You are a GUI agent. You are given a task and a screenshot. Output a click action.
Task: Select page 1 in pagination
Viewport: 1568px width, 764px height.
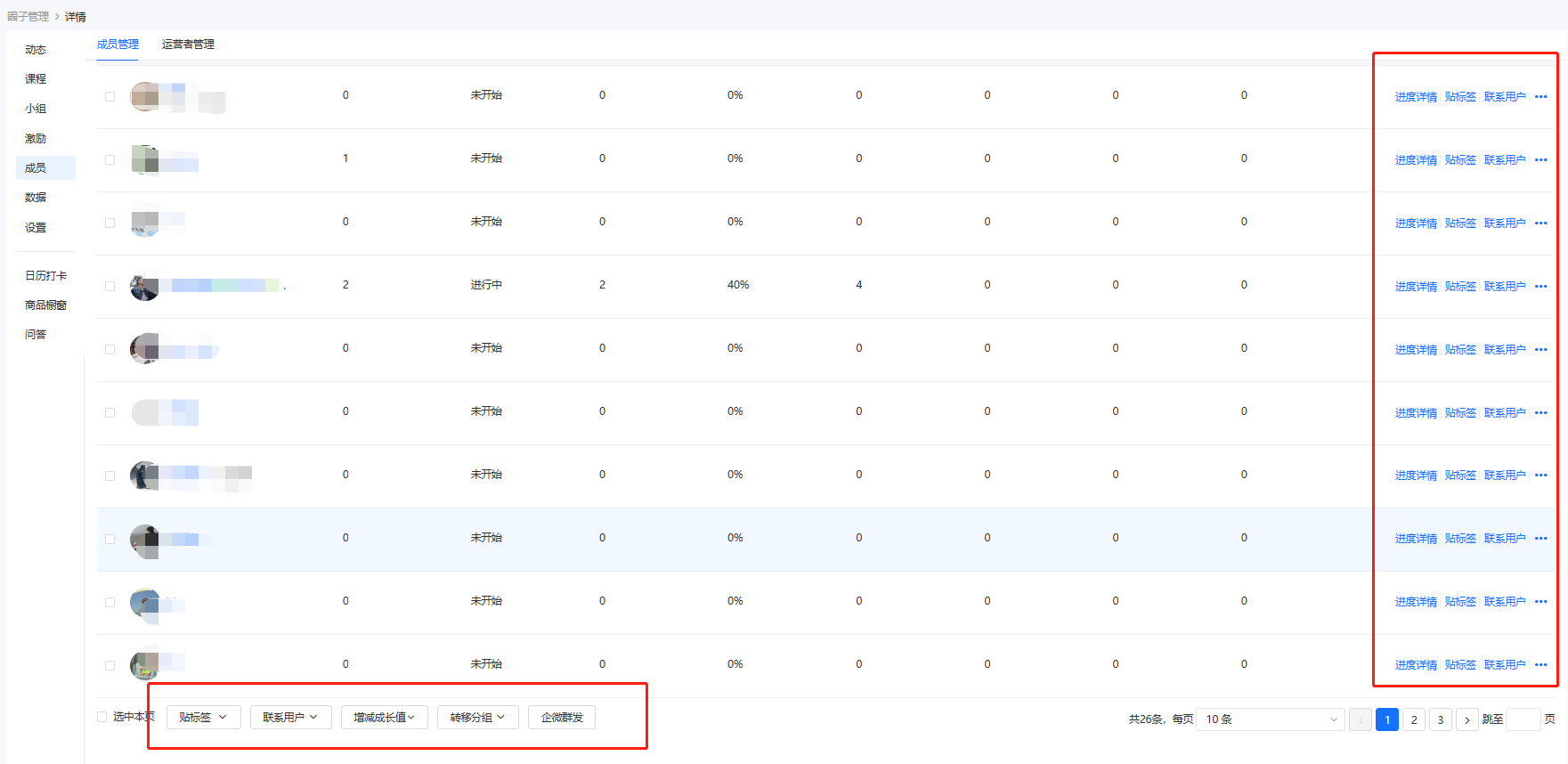(1387, 719)
